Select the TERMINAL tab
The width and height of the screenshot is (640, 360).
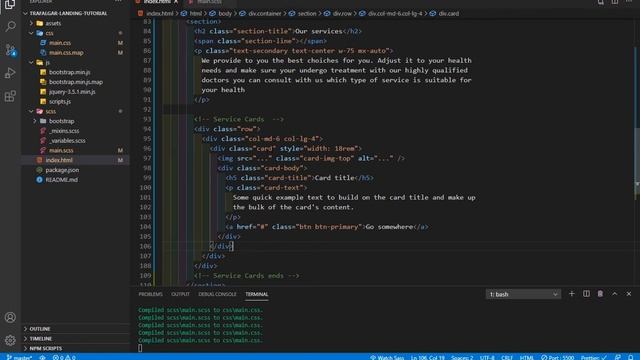point(257,294)
